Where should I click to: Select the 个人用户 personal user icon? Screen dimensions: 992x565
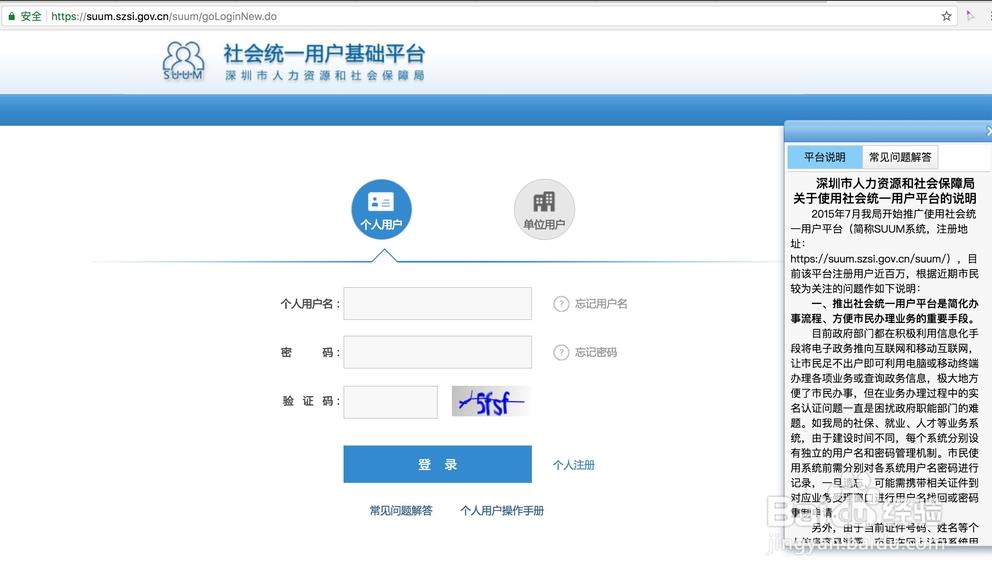(x=381, y=209)
